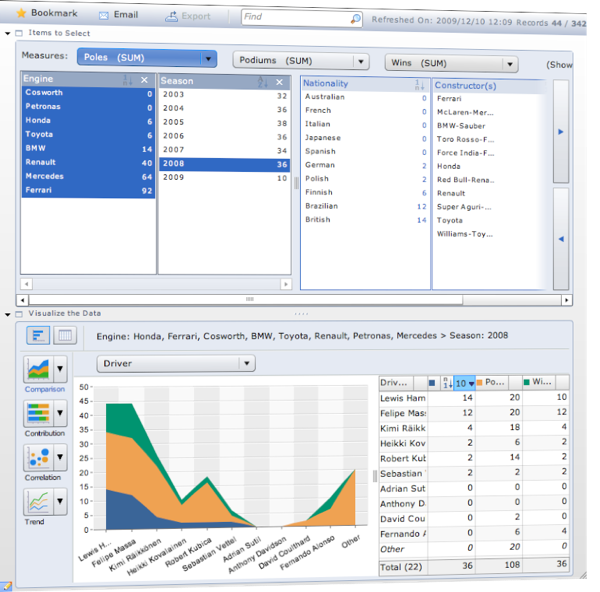Click the magnifier icon in the Find box
Viewport: 600px width, 592px height.
tap(355, 18)
